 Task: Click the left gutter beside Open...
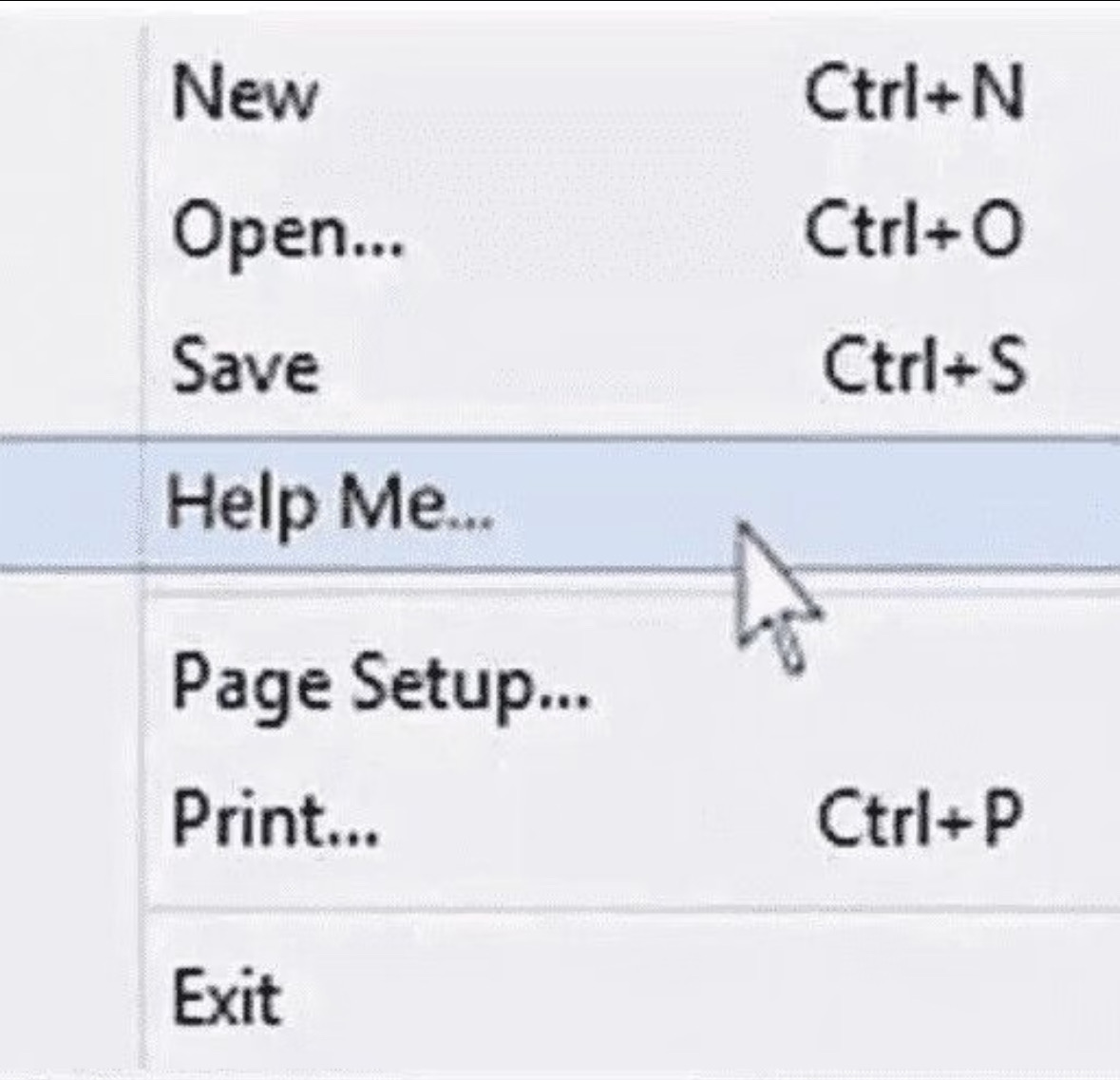[x=71, y=232]
